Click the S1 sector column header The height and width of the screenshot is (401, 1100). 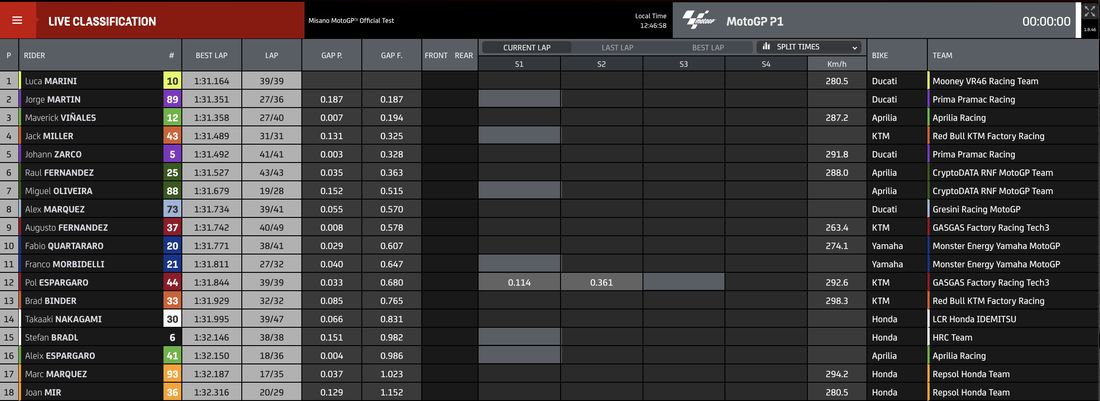519,64
